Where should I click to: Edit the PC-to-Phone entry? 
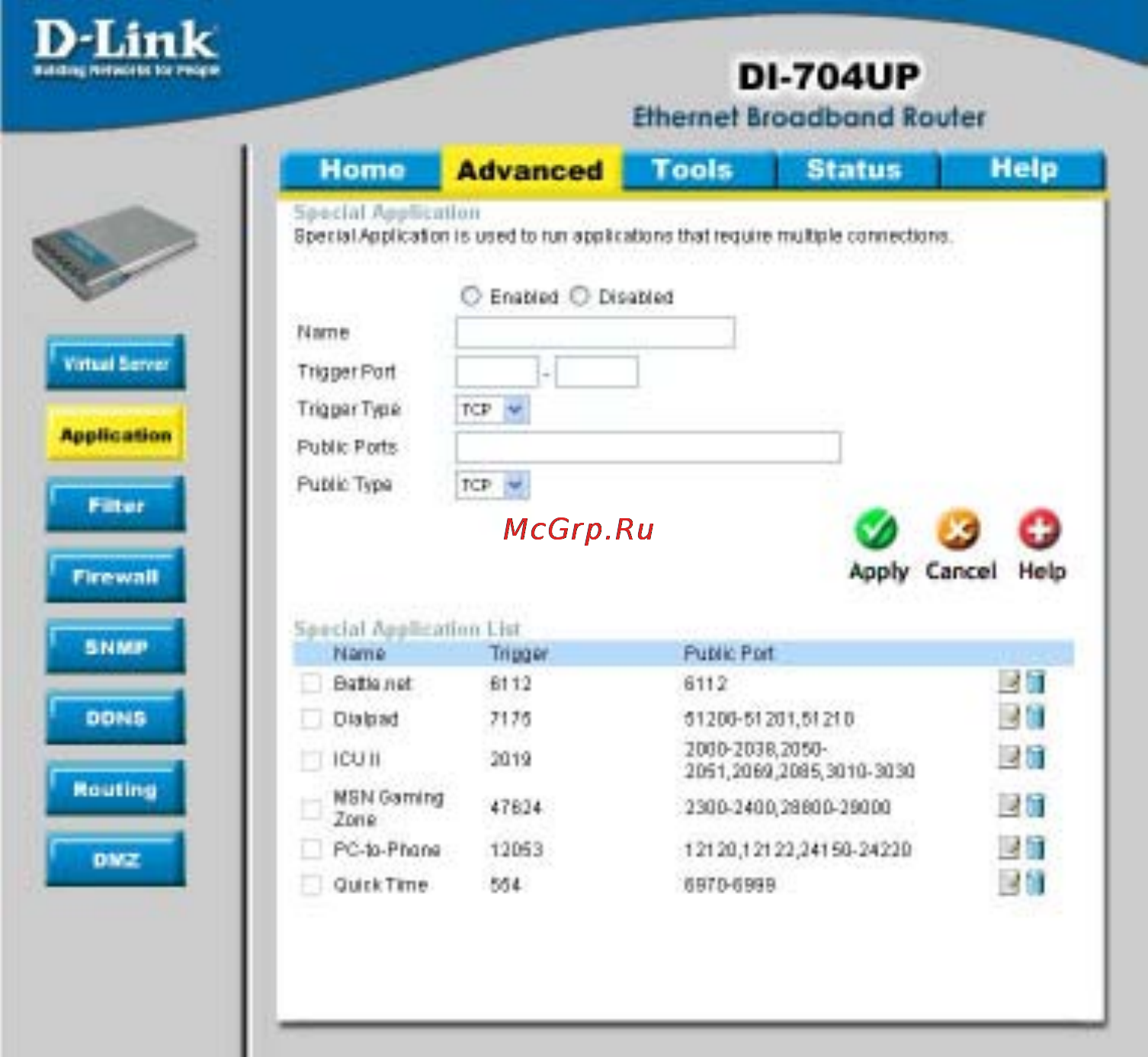(1009, 847)
